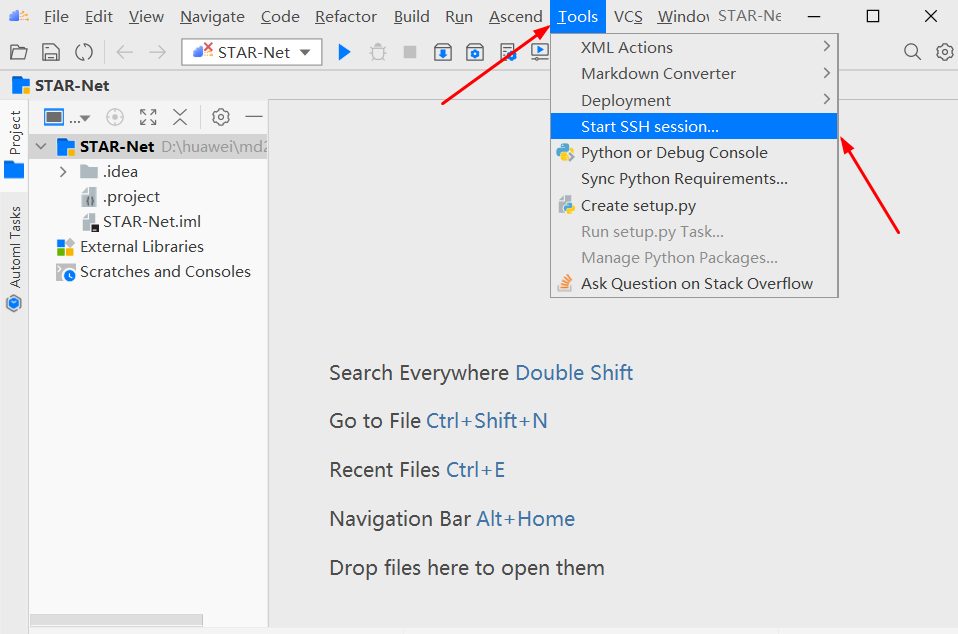Open the Ascend menu
The width and height of the screenshot is (958, 634).
click(x=516, y=16)
